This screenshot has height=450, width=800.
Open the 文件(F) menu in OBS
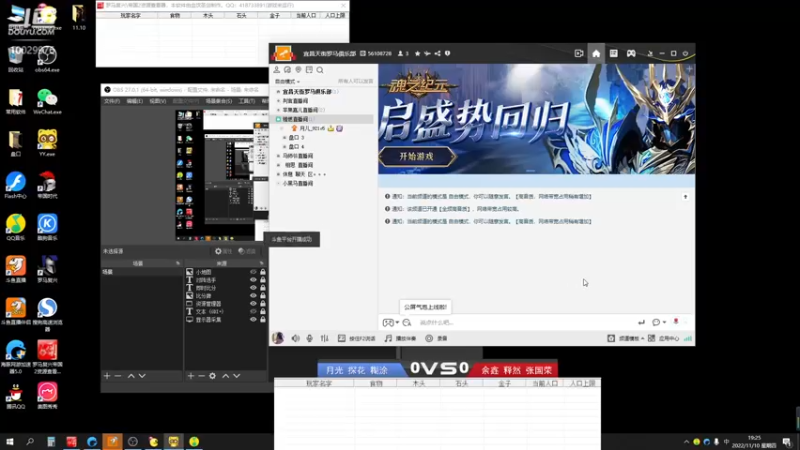[x=112, y=102]
